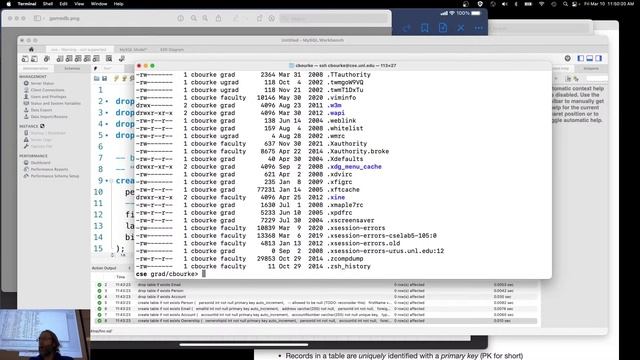
Task: Click the bookmark icon in blue panel
Action: coord(424,28)
